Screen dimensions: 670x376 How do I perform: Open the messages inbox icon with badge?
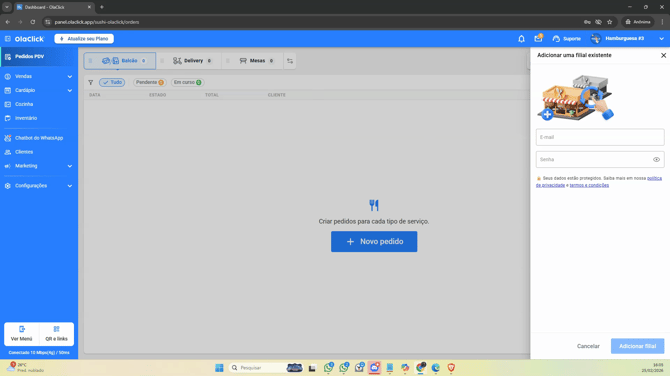(538, 38)
